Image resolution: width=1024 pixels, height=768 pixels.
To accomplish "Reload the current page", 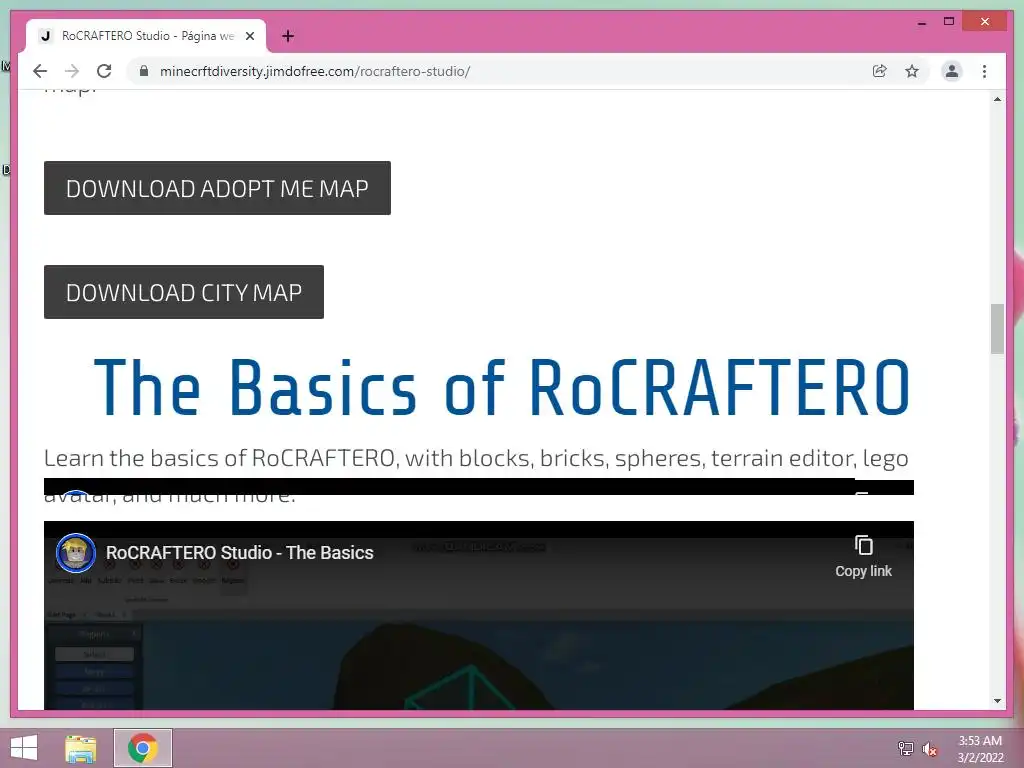I will tap(104, 71).
